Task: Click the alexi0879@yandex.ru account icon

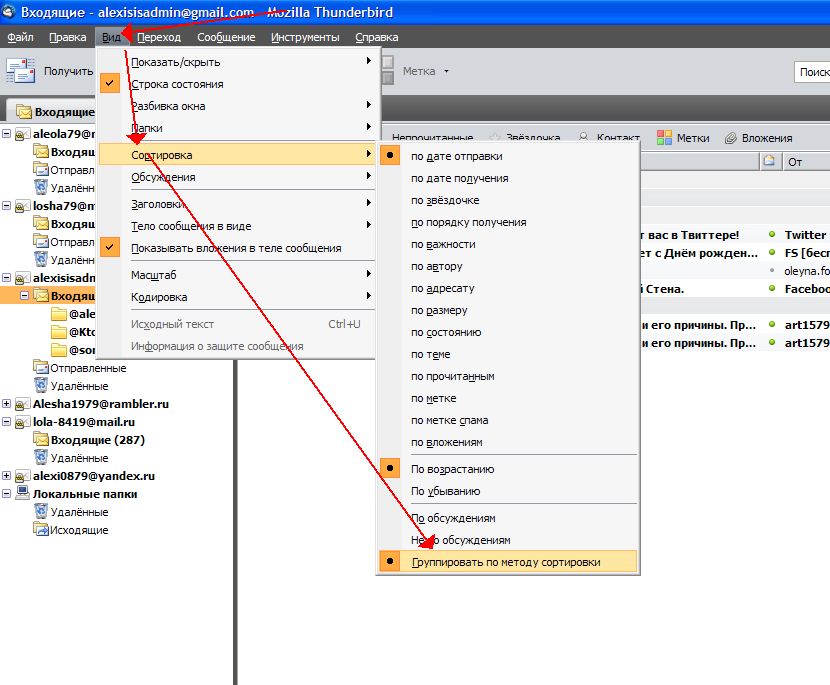Action: click(23, 476)
